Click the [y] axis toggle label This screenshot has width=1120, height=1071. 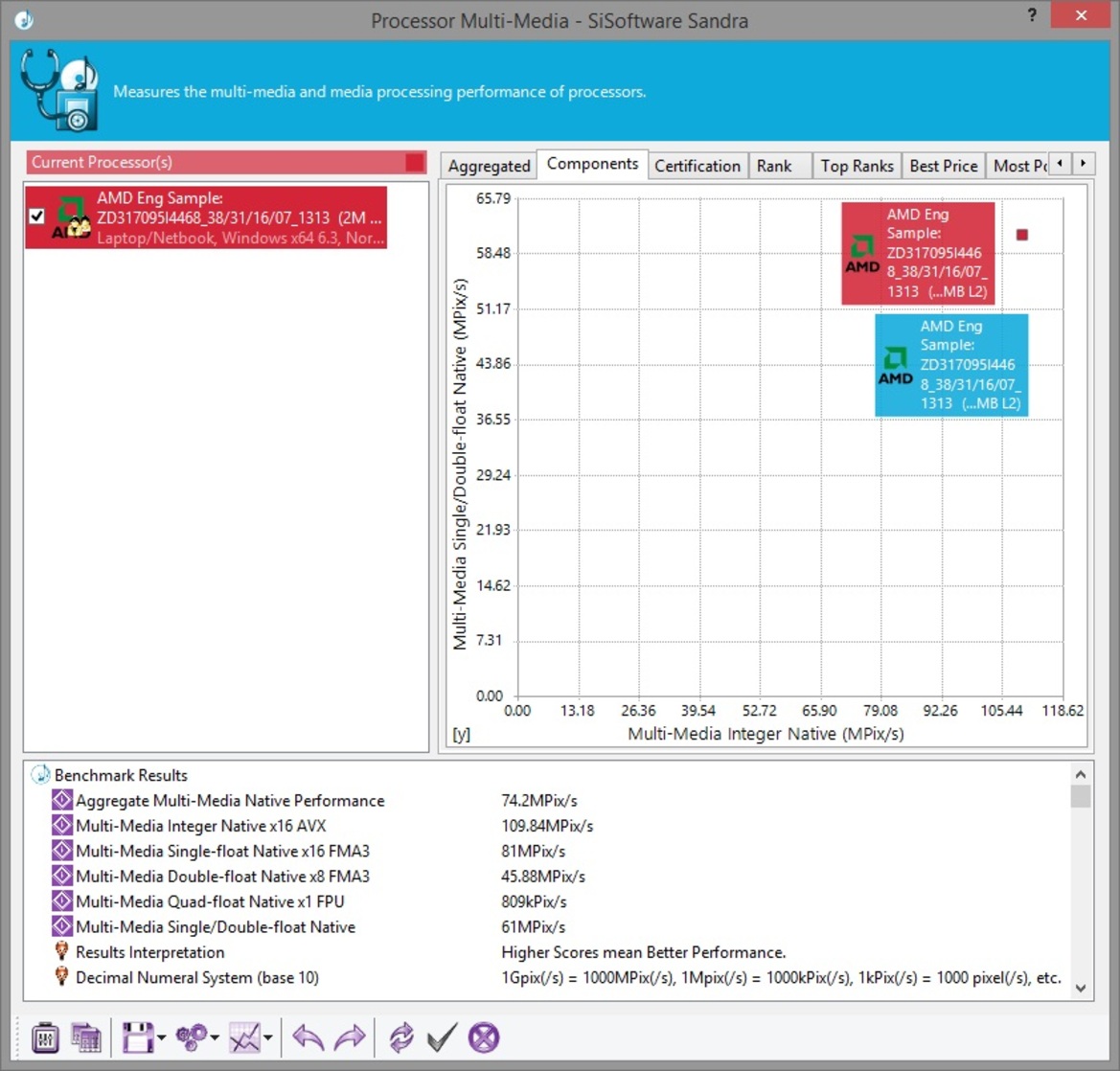pyautogui.click(x=462, y=734)
